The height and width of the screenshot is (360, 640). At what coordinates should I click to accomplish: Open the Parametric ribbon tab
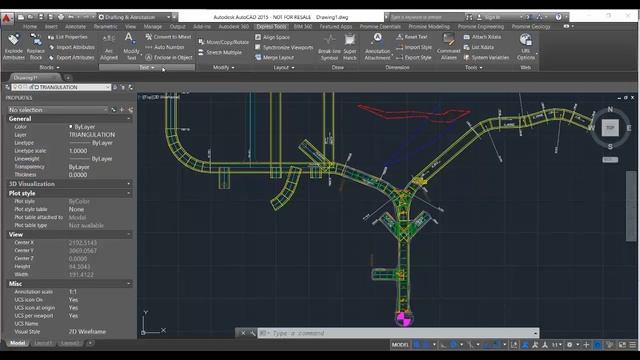(105, 27)
